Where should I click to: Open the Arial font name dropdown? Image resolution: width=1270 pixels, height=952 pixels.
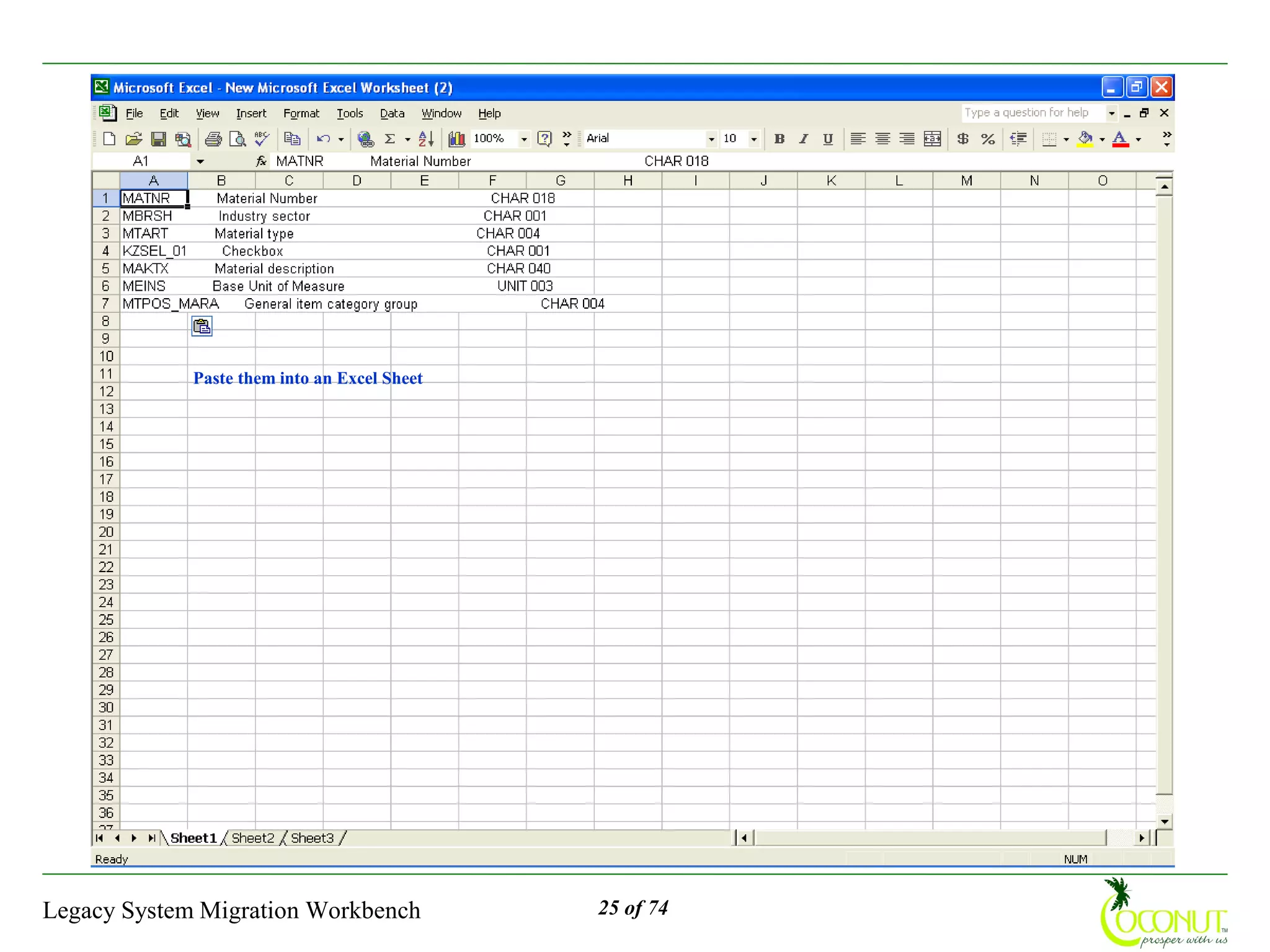[x=711, y=139]
